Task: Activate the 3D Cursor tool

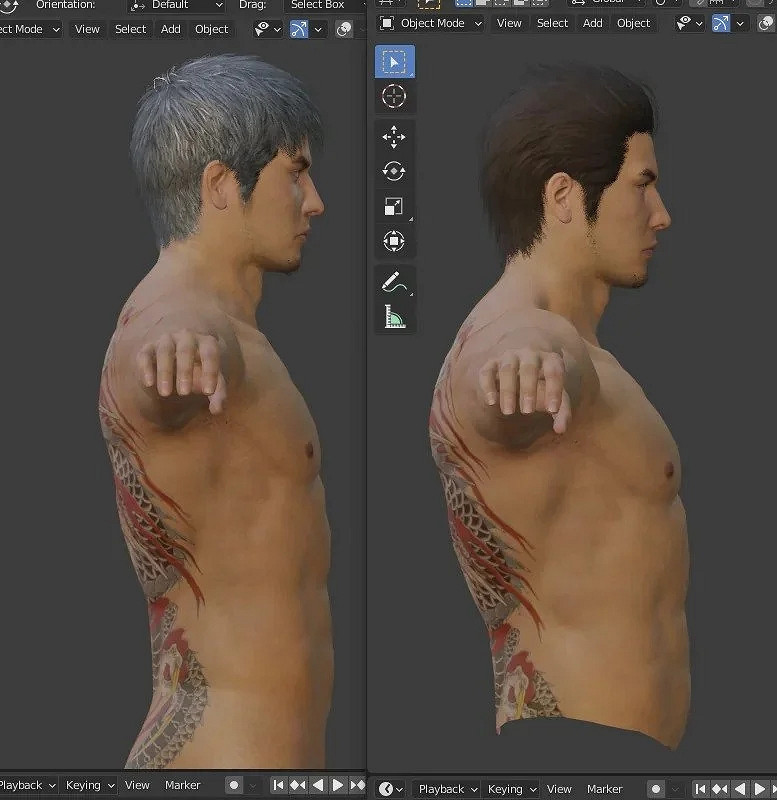Action: coord(394,97)
